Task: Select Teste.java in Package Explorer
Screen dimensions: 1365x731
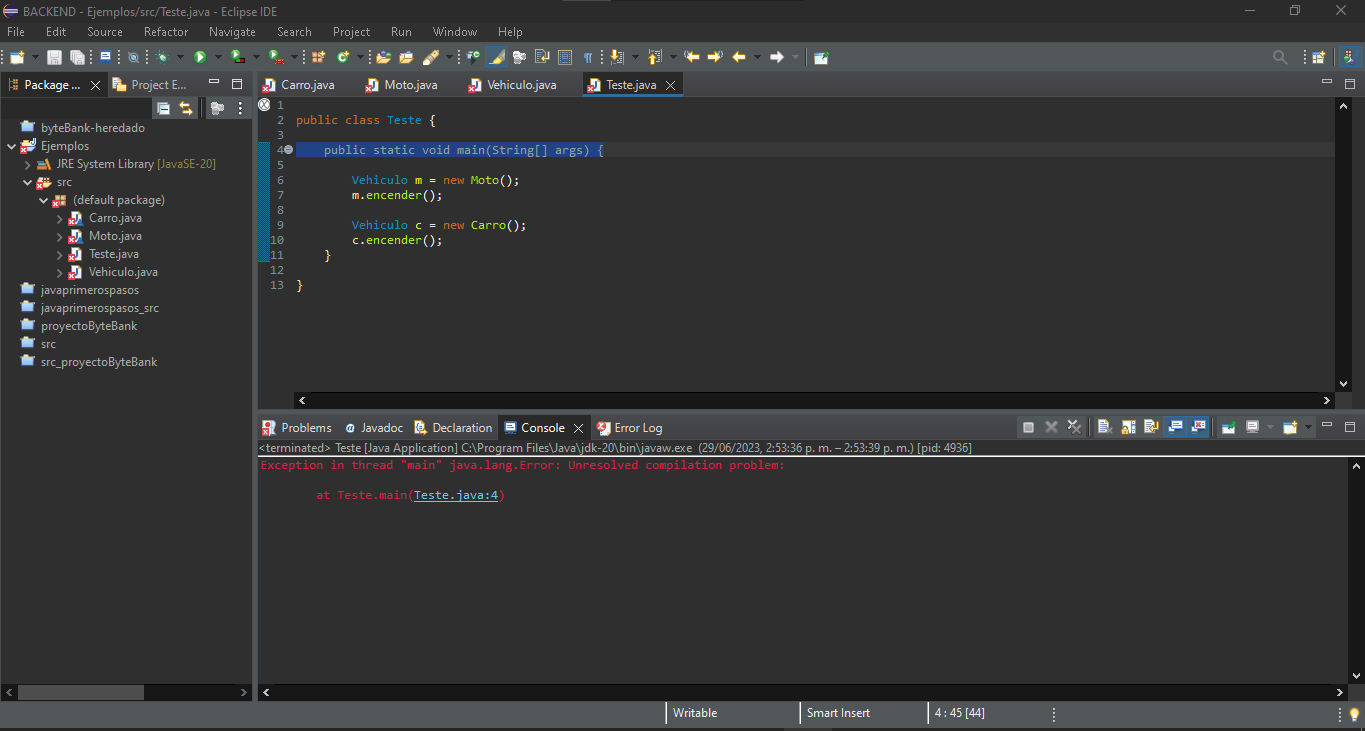Action: (x=113, y=254)
